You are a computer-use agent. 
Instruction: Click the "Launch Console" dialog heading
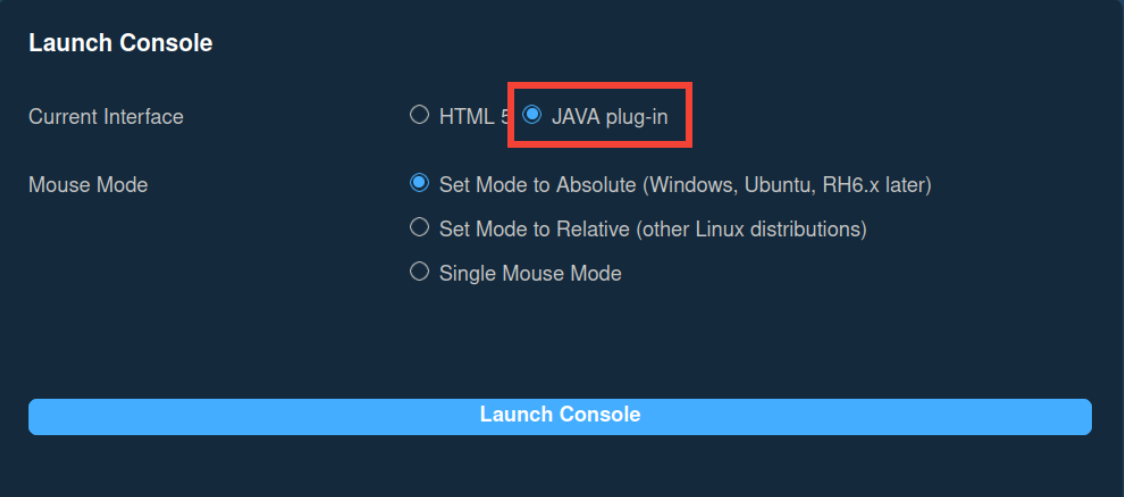pyautogui.click(x=120, y=43)
